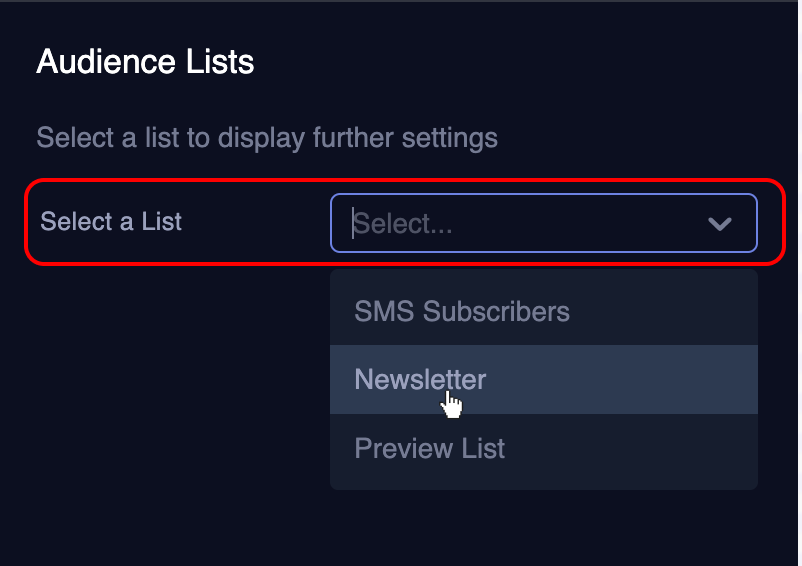Image resolution: width=802 pixels, height=566 pixels.
Task: Set audience list to Newsletter
Action: coord(544,379)
